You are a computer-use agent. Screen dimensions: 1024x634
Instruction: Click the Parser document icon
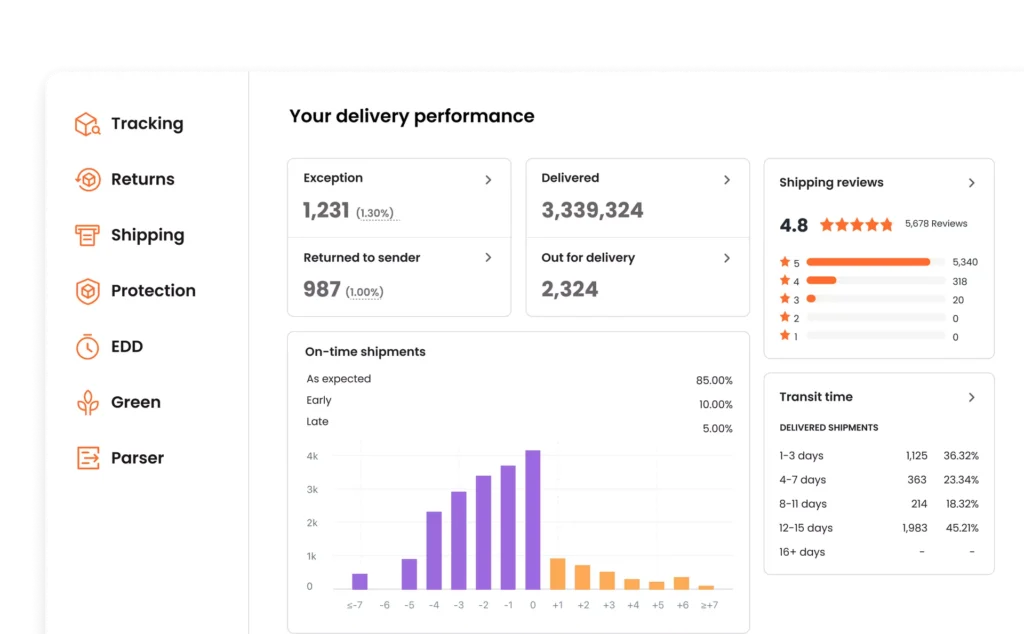pyautogui.click(x=88, y=458)
